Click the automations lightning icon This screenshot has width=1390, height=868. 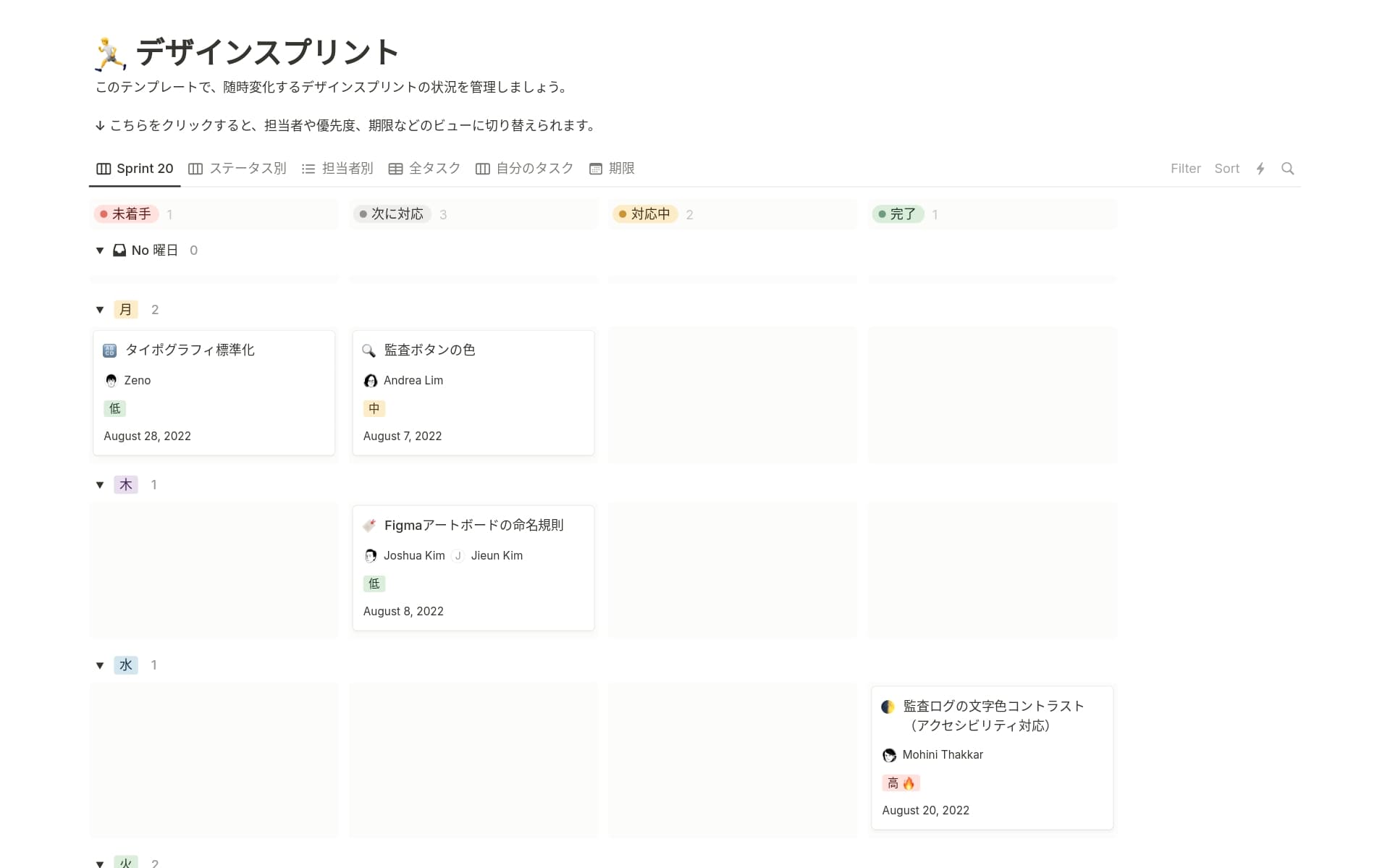[1261, 168]
